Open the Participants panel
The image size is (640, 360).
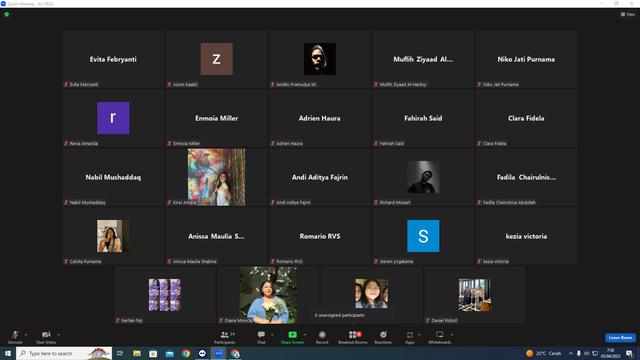[x=224, y=337]
